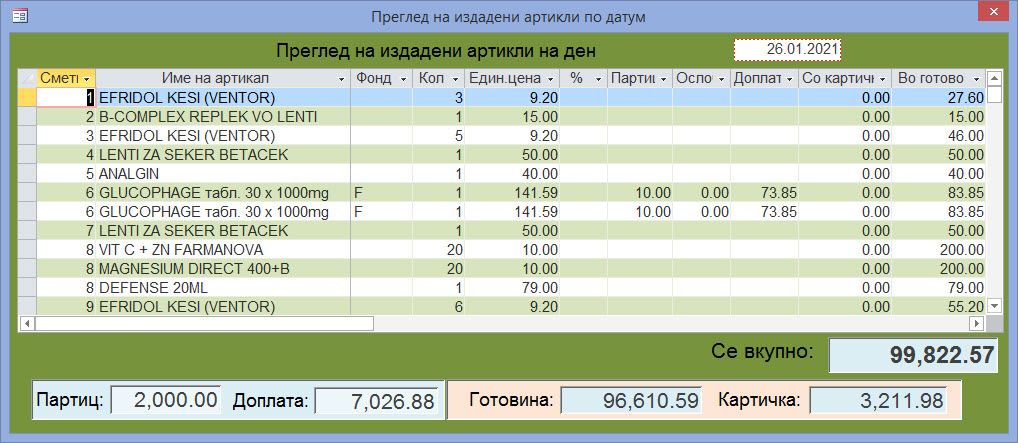1018x443 pixels.
Task: Click the VIT C + ZN FARMANOVA cell
Action: [223, 250]
